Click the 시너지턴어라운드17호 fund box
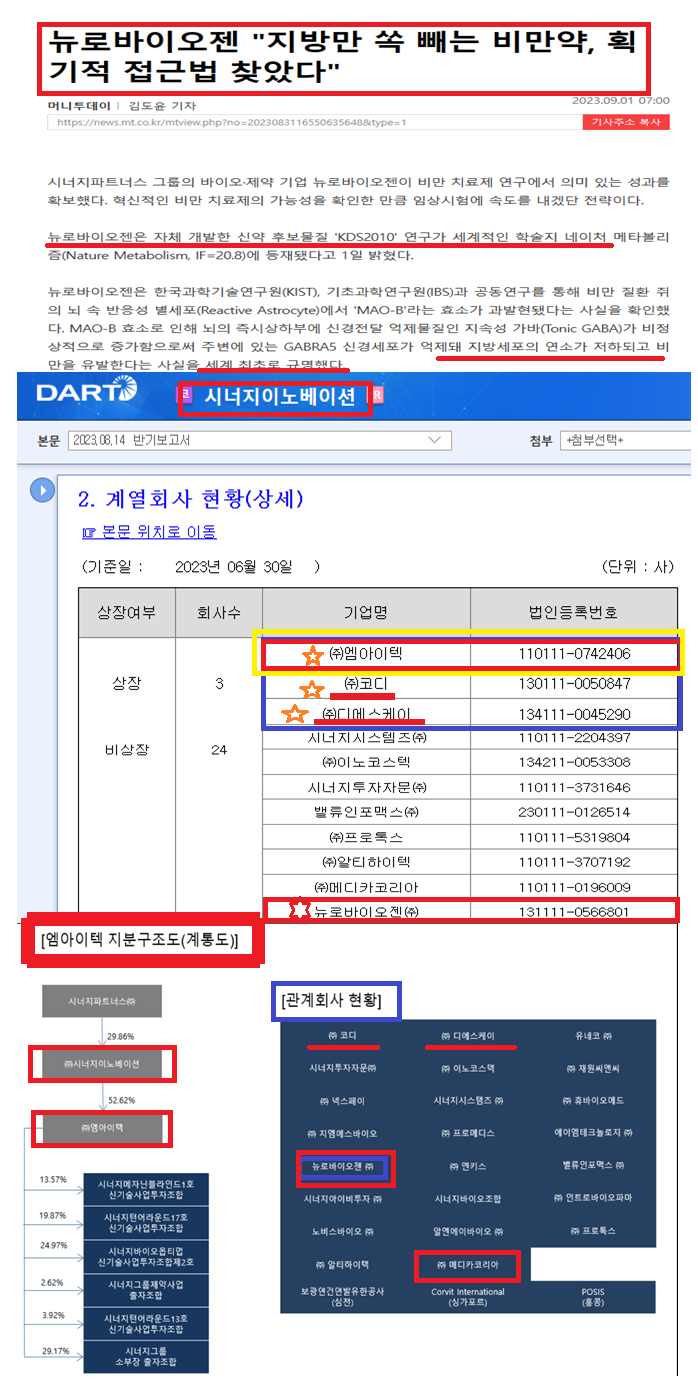This screenshot has height=1387, width=698. (146, 1222)
